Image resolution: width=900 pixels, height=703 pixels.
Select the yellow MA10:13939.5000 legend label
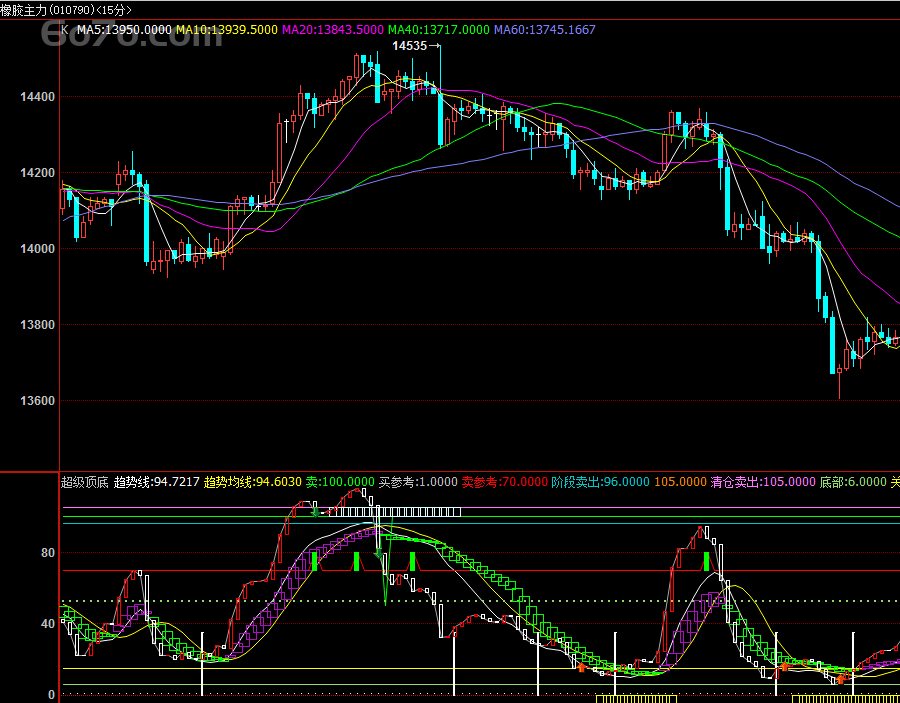[x=227, y=30]
